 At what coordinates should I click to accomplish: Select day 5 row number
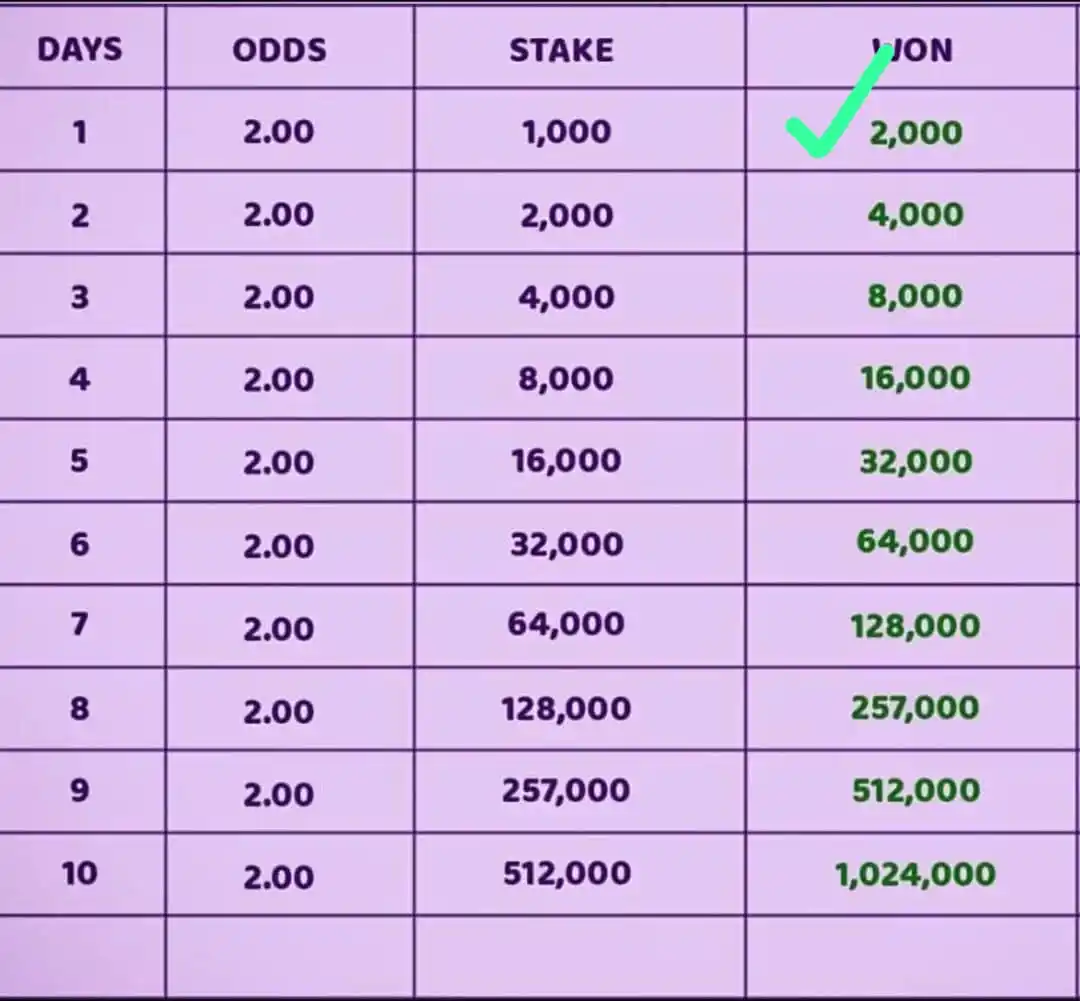(79, 460)
